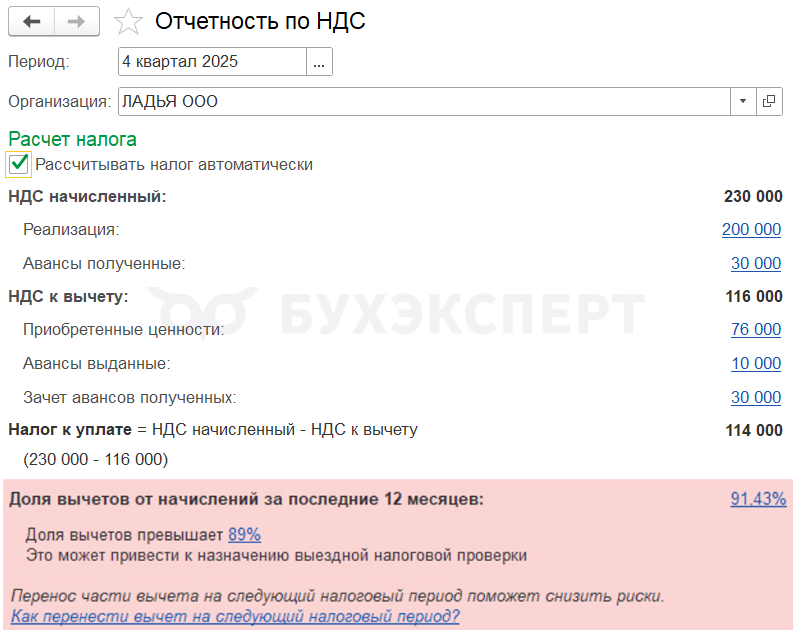This screenshot has width=793, height=630.
Task: Click the period input field
Action: coord(211,62)
